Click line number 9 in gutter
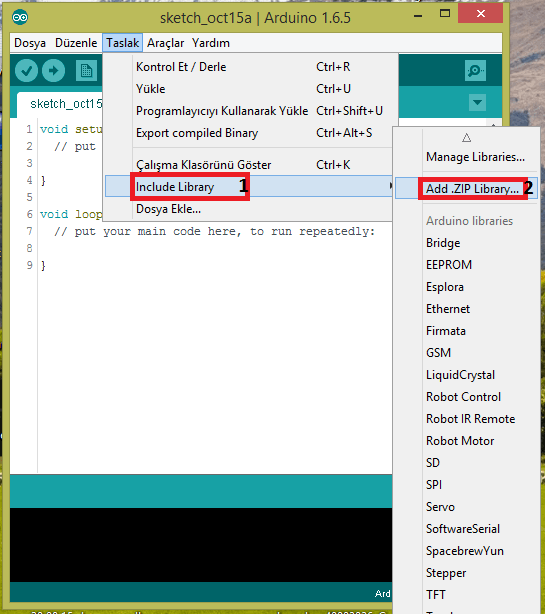 pyautogui.click(x=30, y=265)
